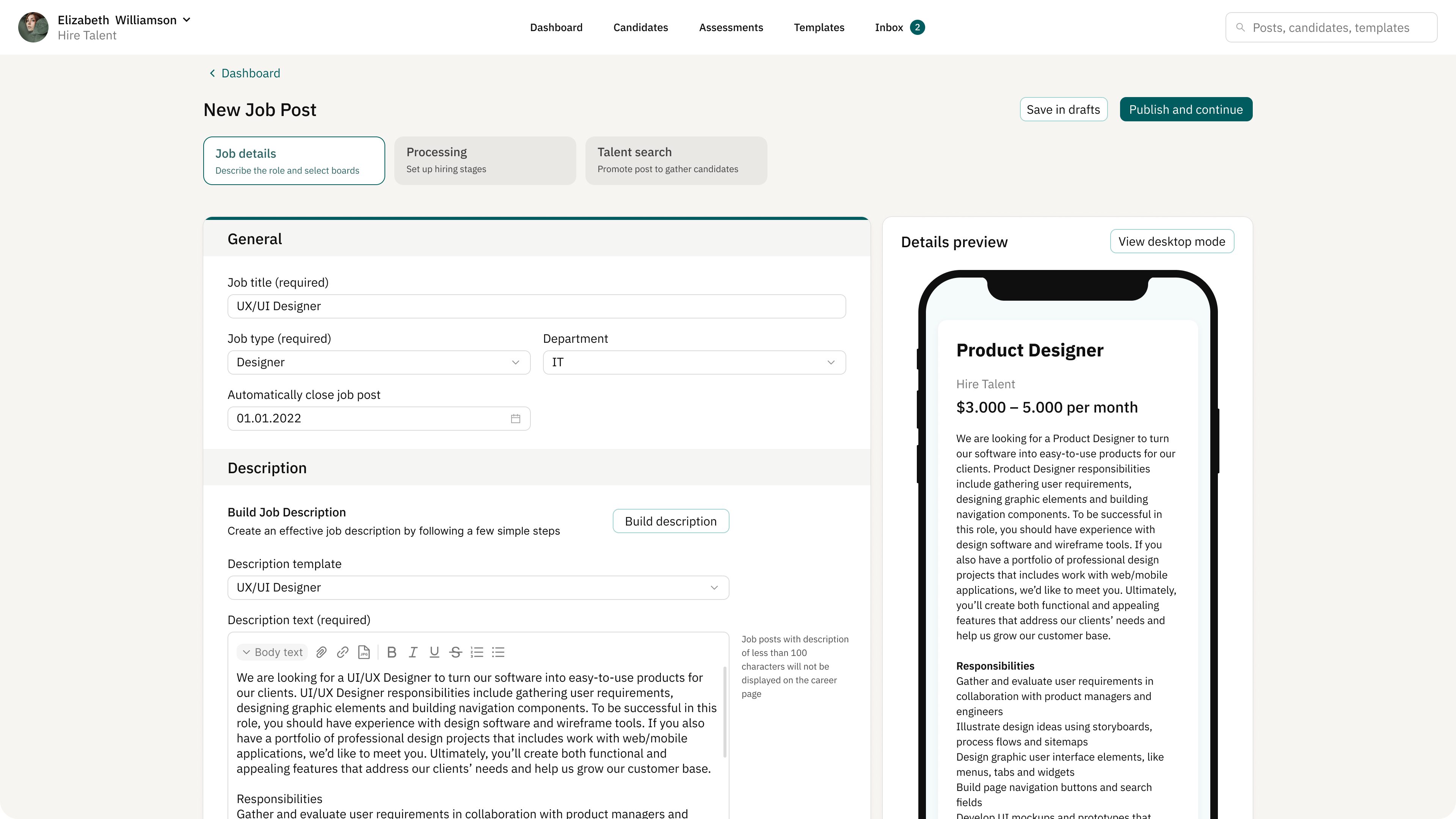Image resolution: width=1456 pixels, height=819 pixels.
Task: Toggle strikethrough formatting
Action: click(x=455, y=652)
